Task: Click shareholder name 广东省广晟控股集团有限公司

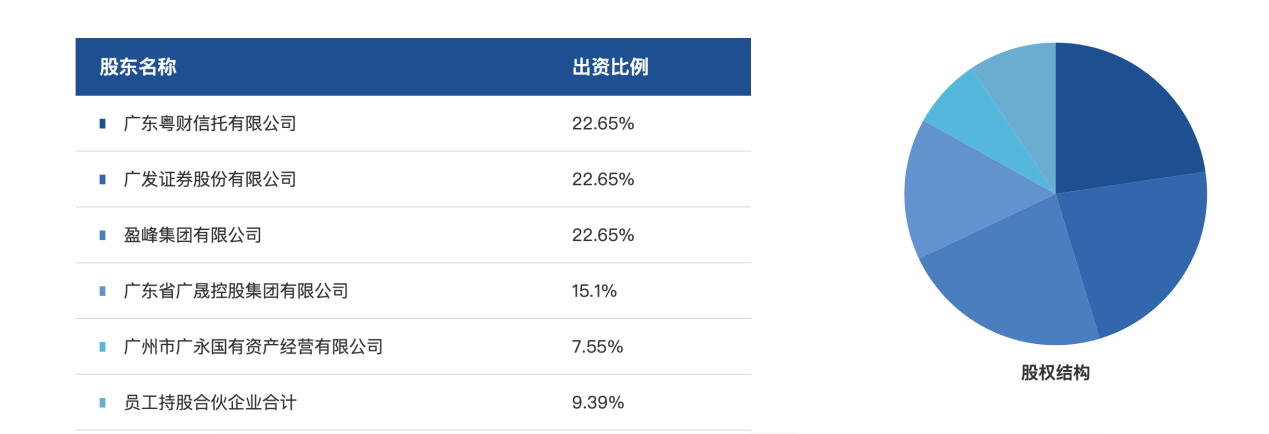Action: (236, 291)
